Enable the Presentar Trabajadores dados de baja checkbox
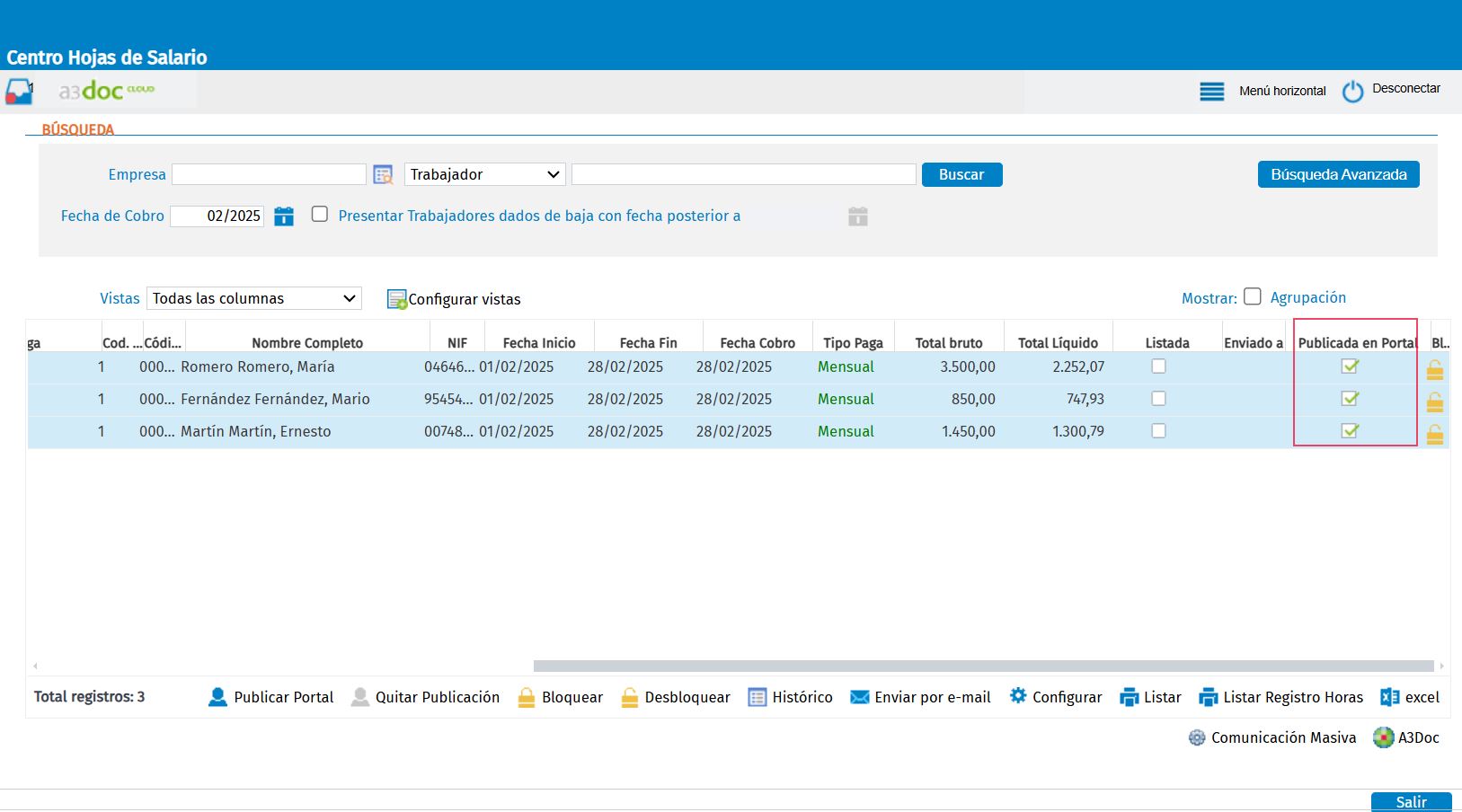This screenshot has height=812, width=1462. coord(320,214)
